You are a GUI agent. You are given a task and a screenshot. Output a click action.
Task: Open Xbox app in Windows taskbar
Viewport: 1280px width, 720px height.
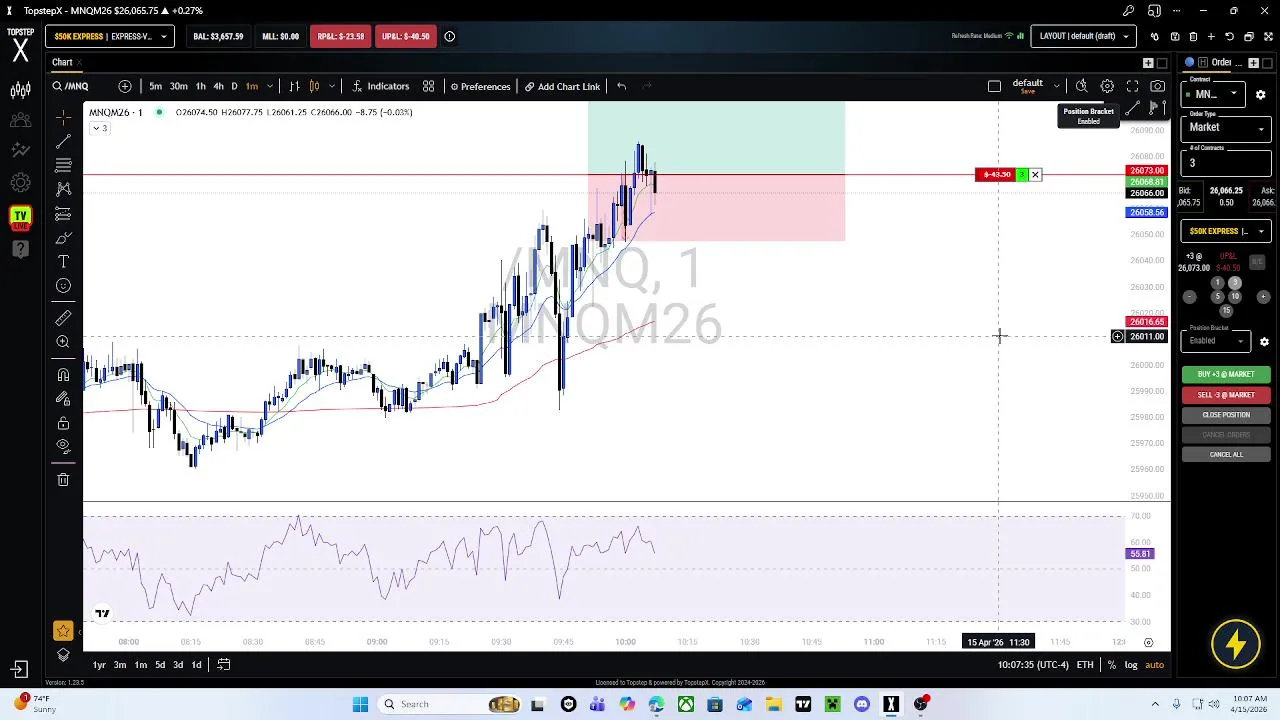click(x=686, y=704)
